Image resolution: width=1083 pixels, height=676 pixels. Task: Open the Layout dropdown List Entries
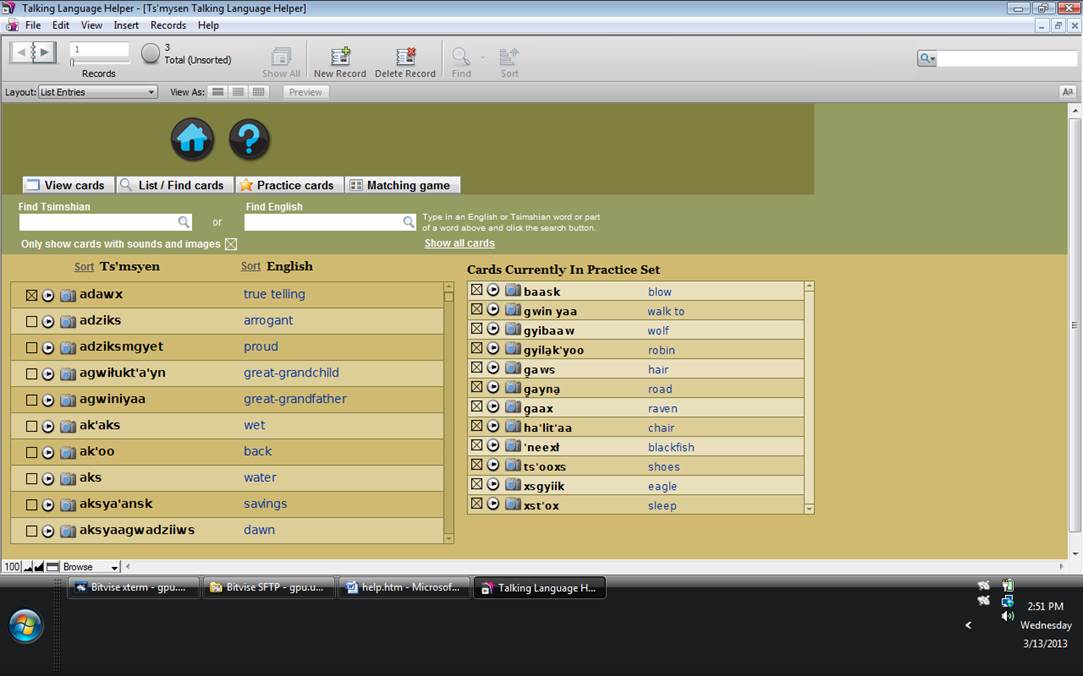[97, 92]
